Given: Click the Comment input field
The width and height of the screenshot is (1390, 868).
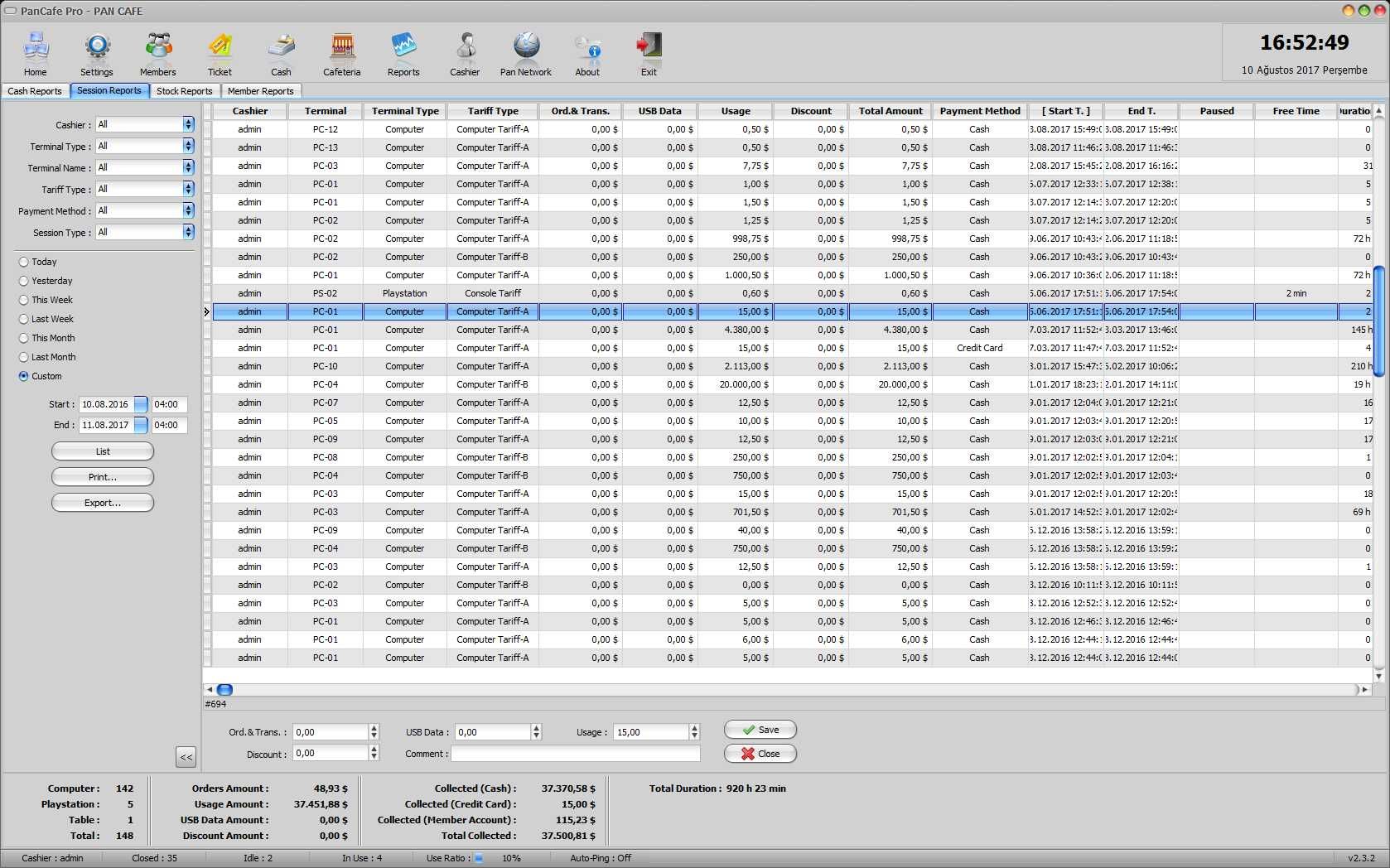Looking at the screenshot, I should pos(576,754).
